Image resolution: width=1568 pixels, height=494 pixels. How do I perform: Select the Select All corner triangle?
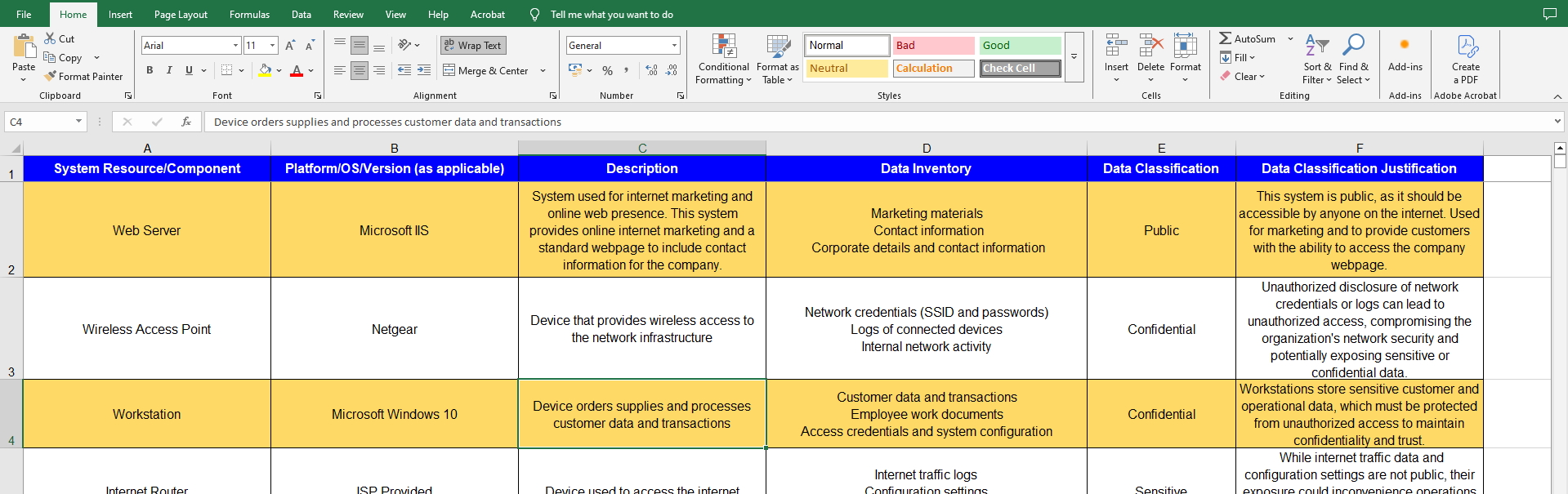(16, 149)
